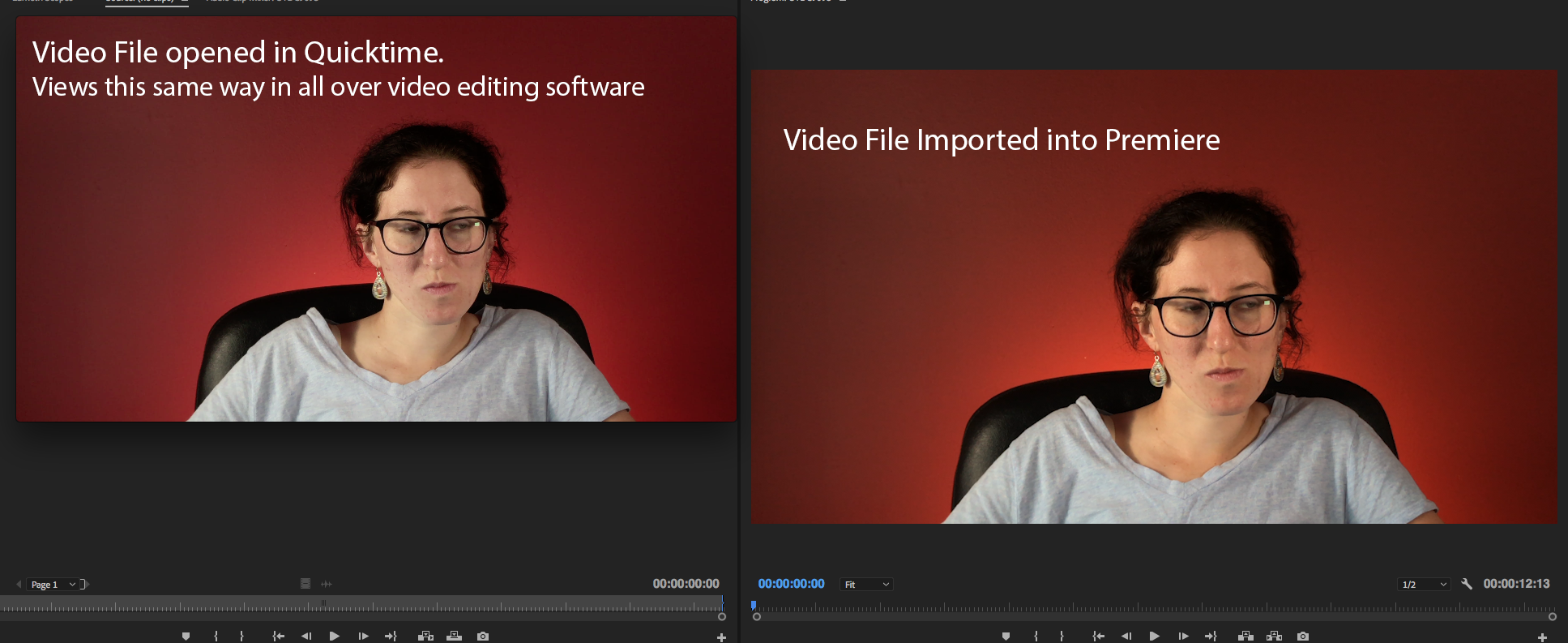
Task: Add marker in Source monitor
Action: (x=186, y=637)
